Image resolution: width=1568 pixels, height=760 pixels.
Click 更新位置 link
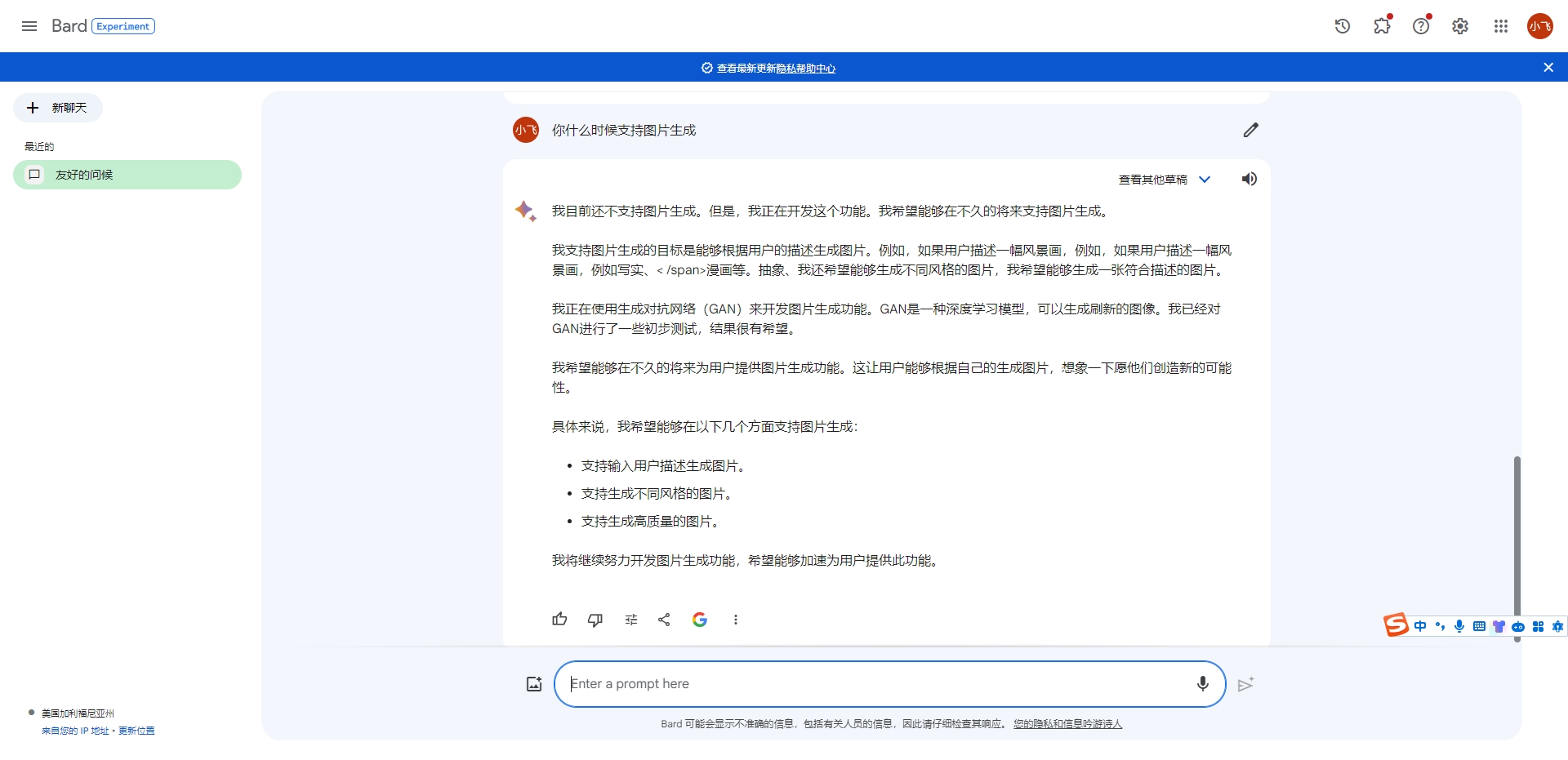tap(136, 731)
